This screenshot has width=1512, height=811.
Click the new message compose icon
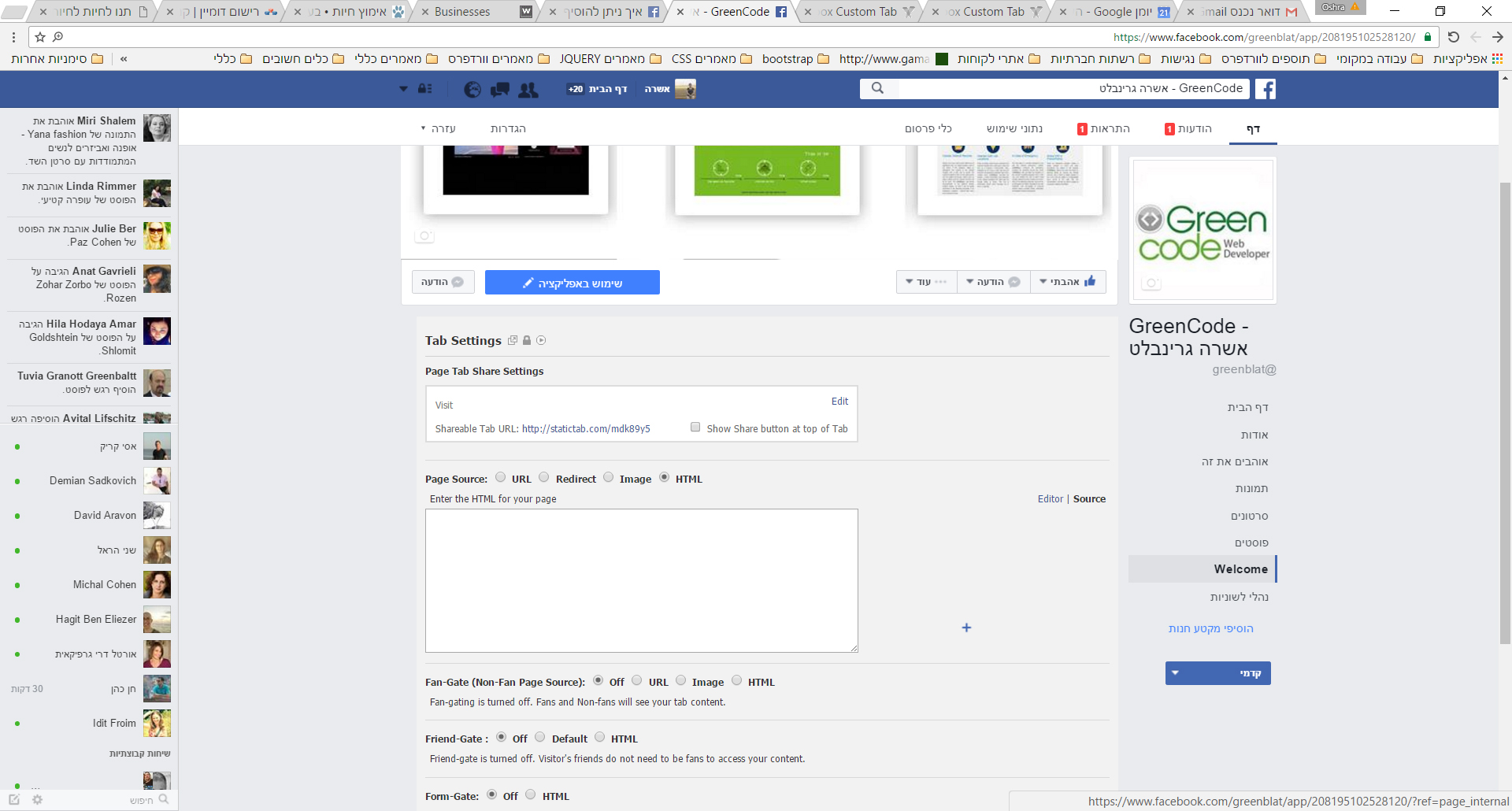point(14,799)
